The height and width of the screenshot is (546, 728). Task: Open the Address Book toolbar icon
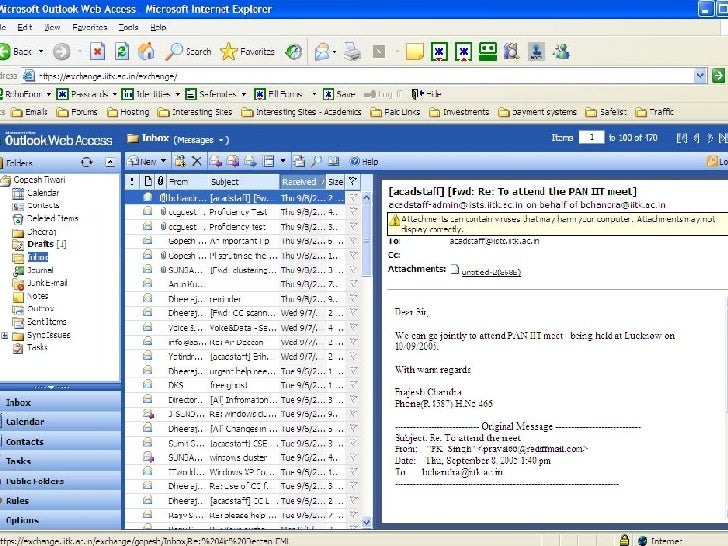click(x=333, y=162)
